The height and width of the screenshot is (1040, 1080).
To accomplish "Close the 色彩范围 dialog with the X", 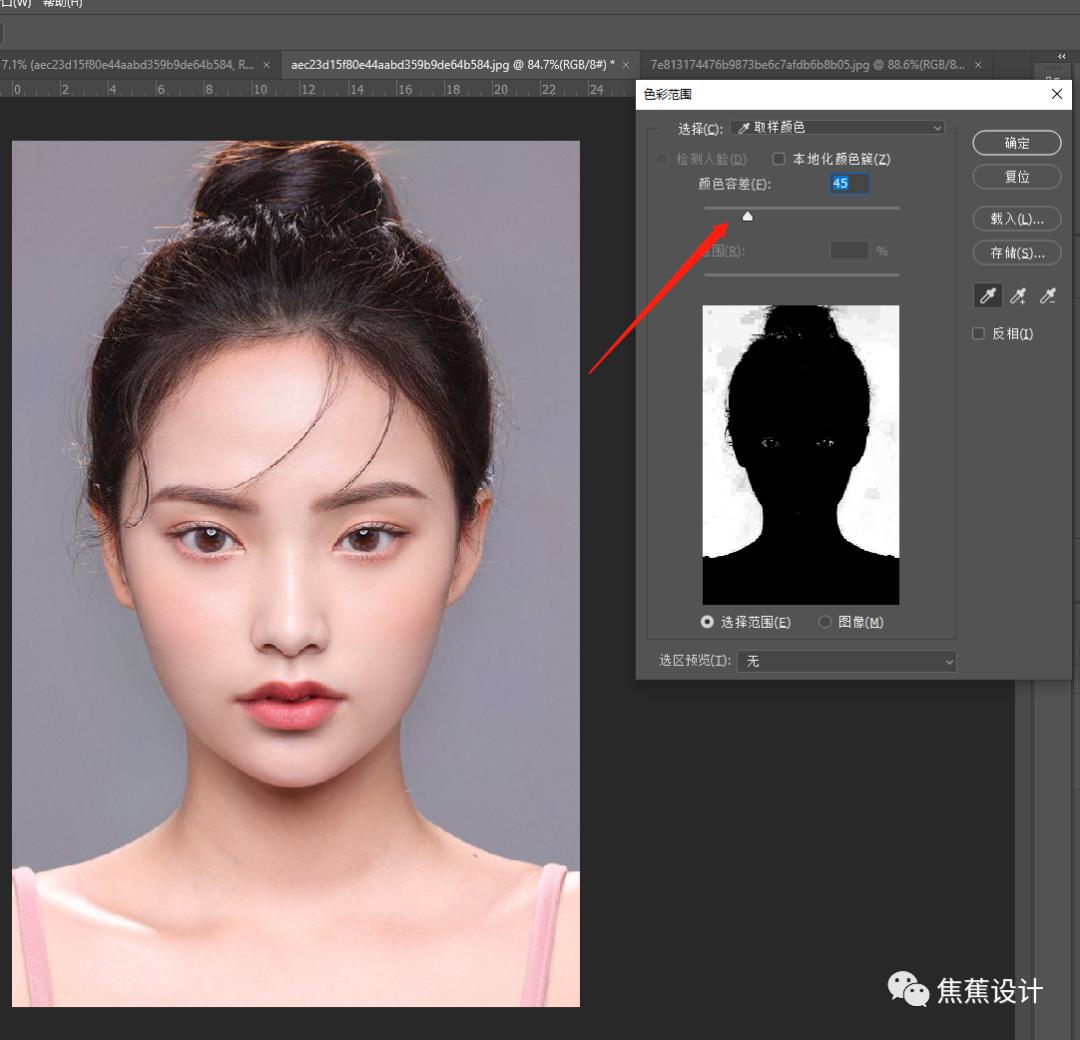I will pos(1056,93).
